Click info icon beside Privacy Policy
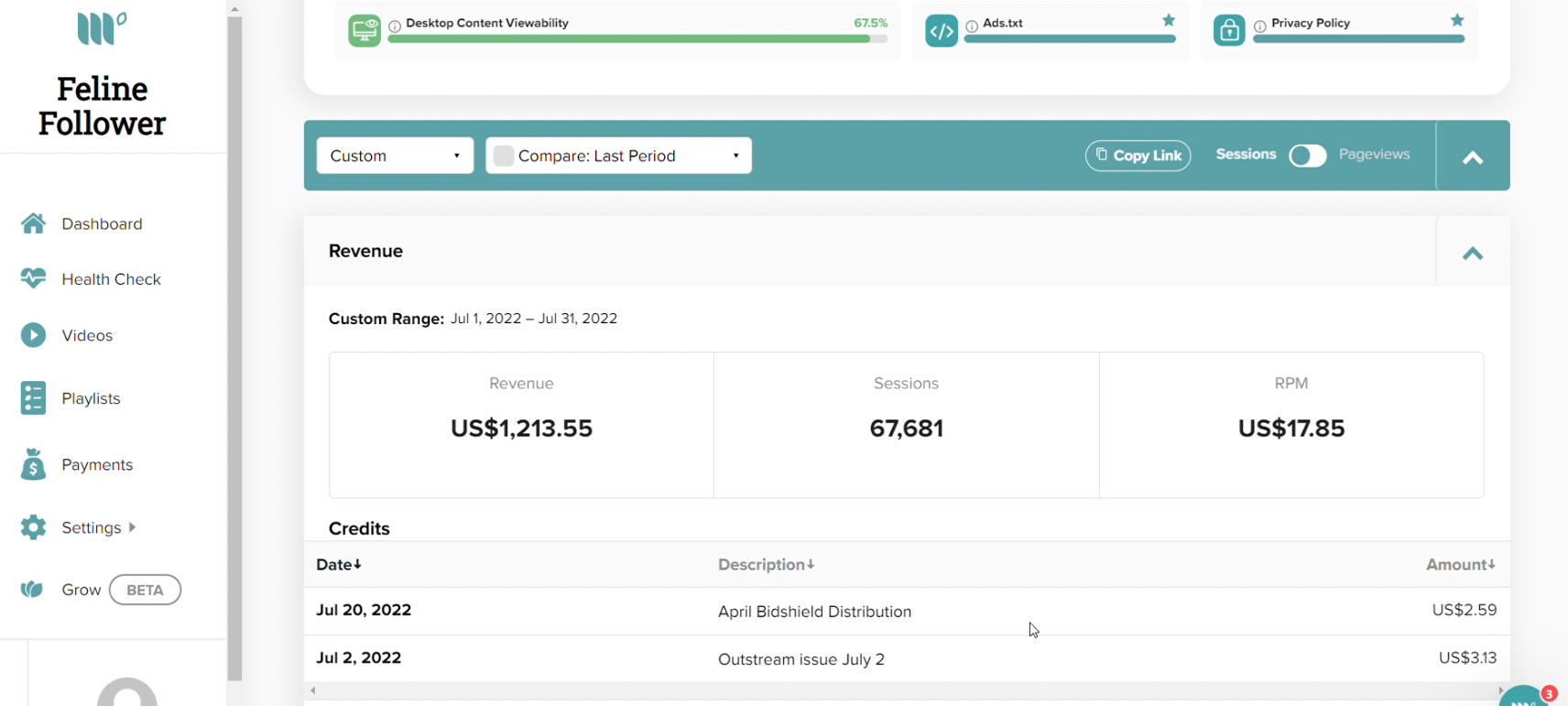The width and height of the screenshot is (1568, 706). [1260, 26]
